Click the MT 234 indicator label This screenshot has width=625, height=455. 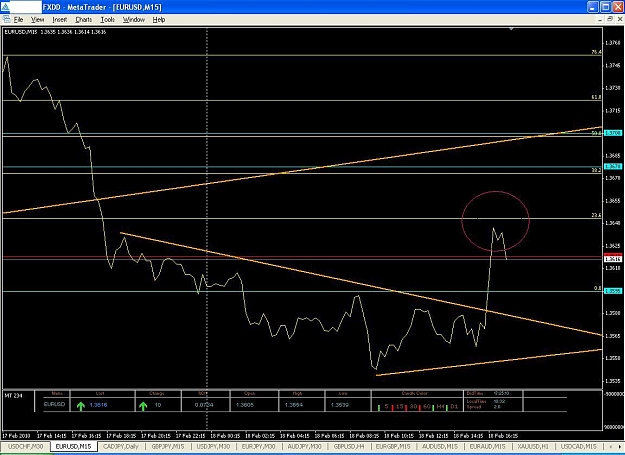click(14, 396)
